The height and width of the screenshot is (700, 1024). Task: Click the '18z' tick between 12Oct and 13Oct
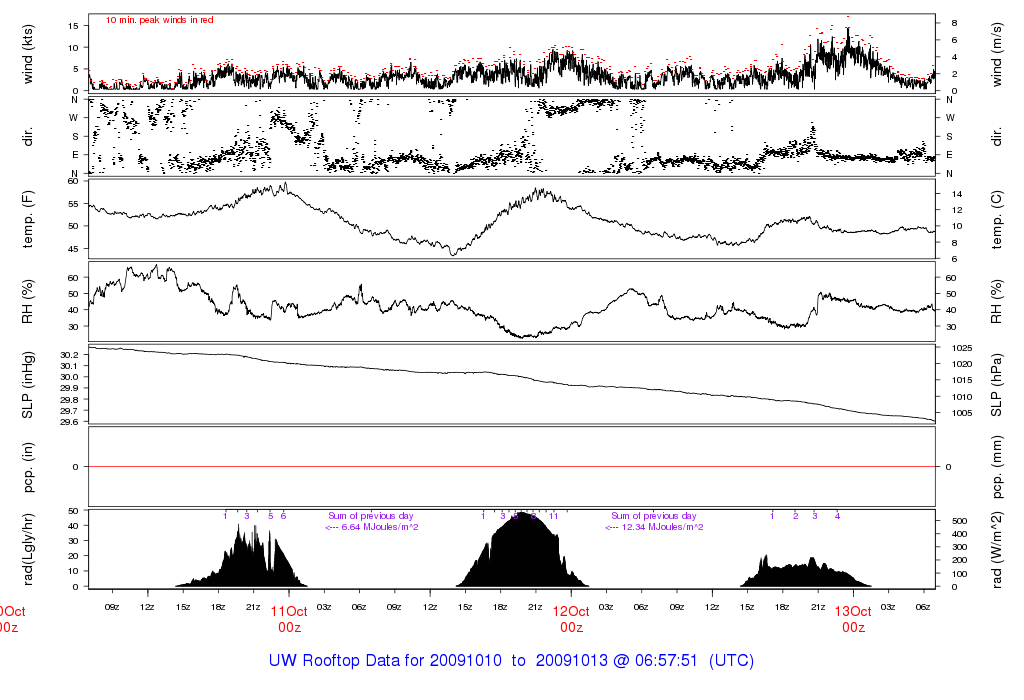[x=782, y=607]
